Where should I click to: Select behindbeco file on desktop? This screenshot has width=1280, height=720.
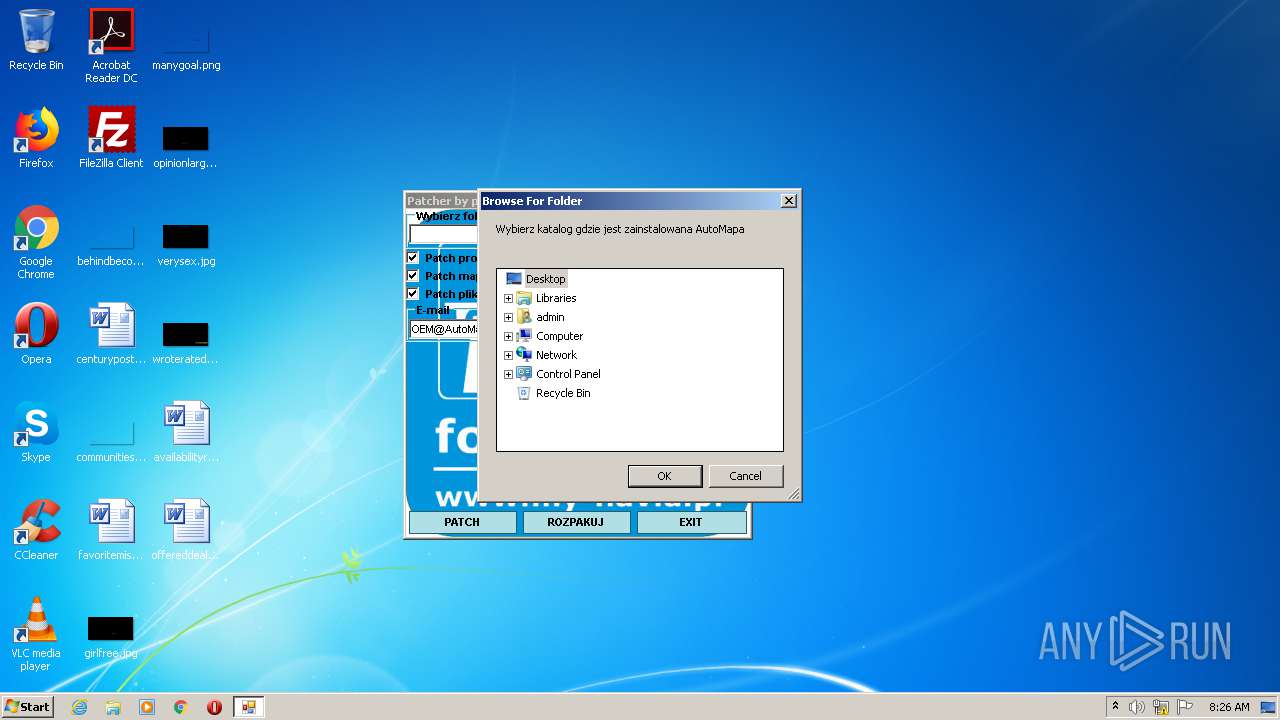point(111,243)
